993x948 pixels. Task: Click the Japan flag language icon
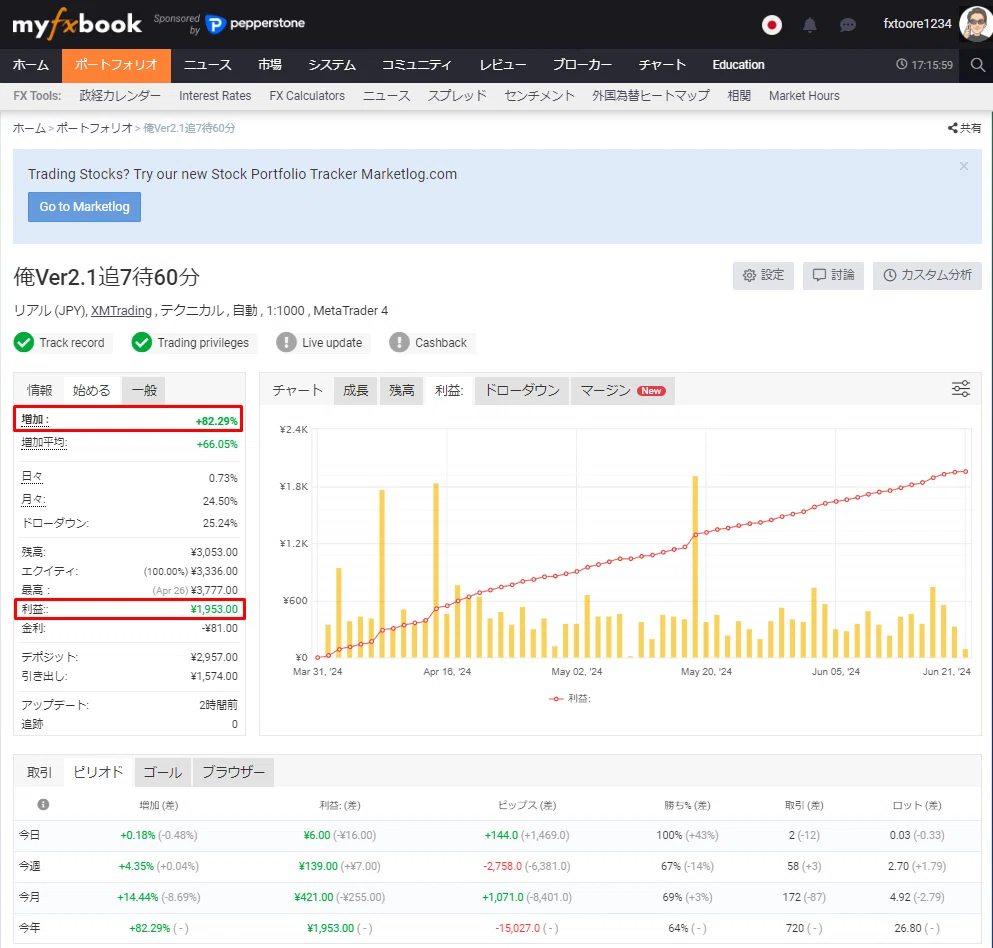771,25
